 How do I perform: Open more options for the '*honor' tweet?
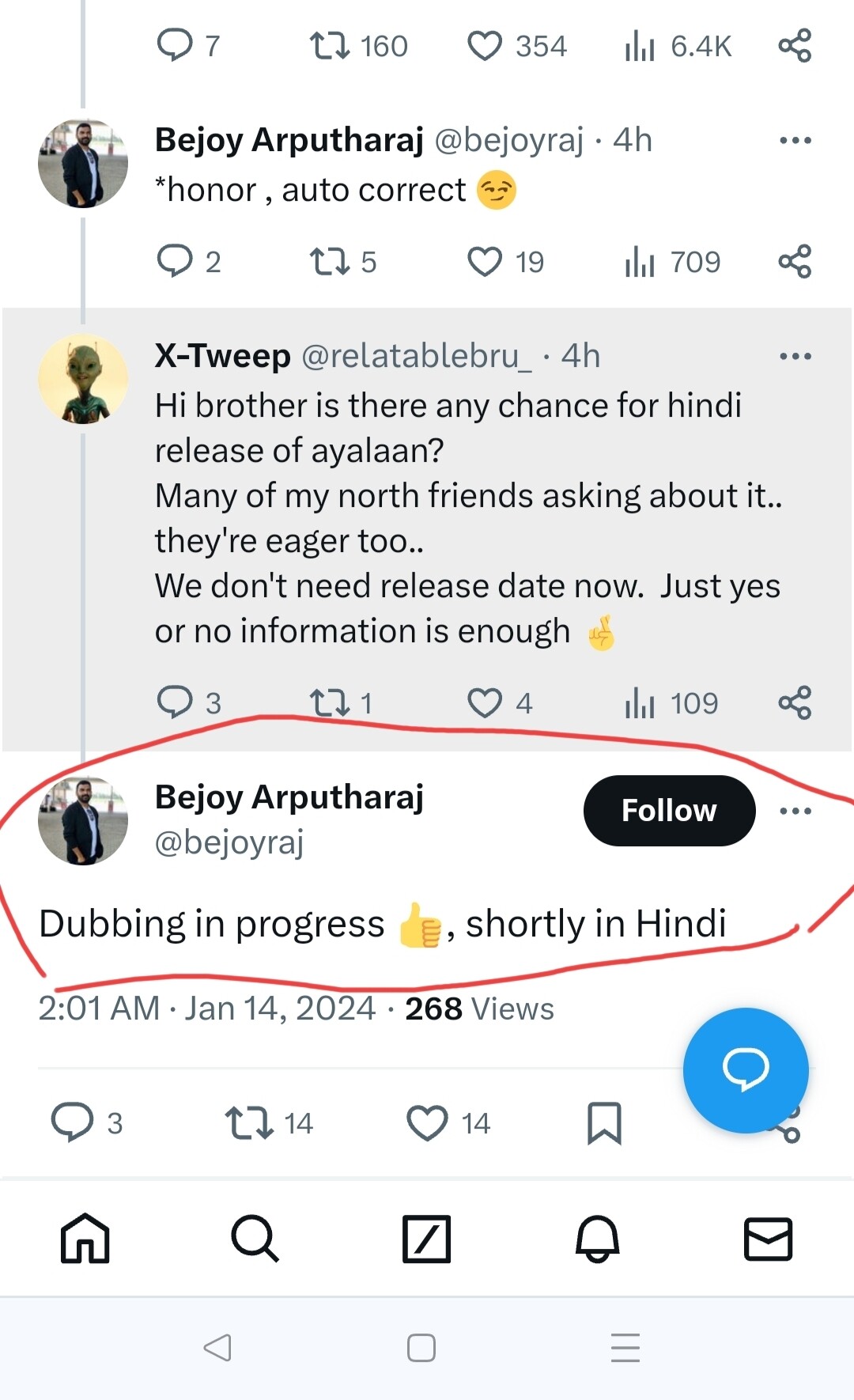(x=795, y=141)
